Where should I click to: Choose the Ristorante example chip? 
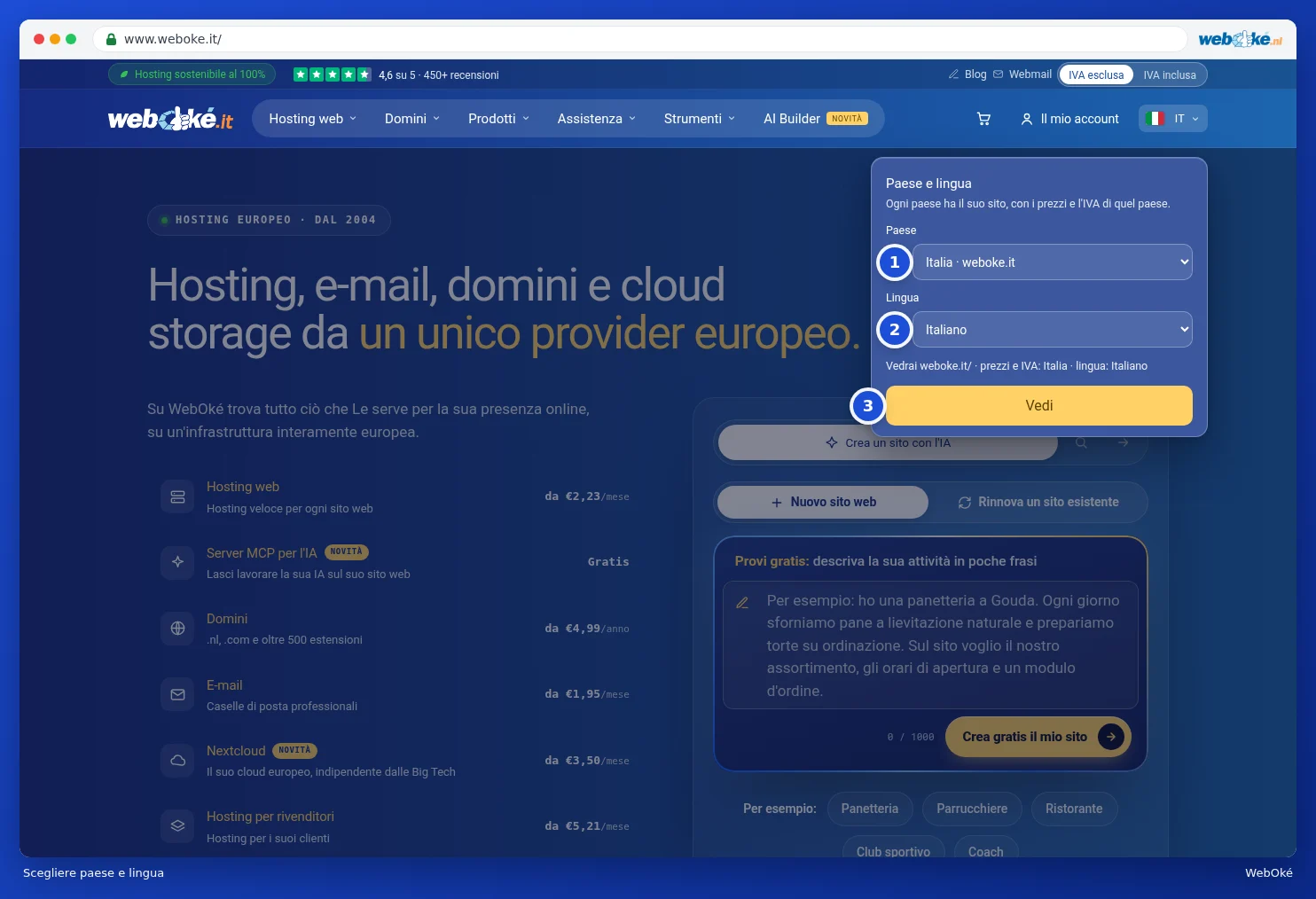pyautogui.click(x=1074, y=809)
